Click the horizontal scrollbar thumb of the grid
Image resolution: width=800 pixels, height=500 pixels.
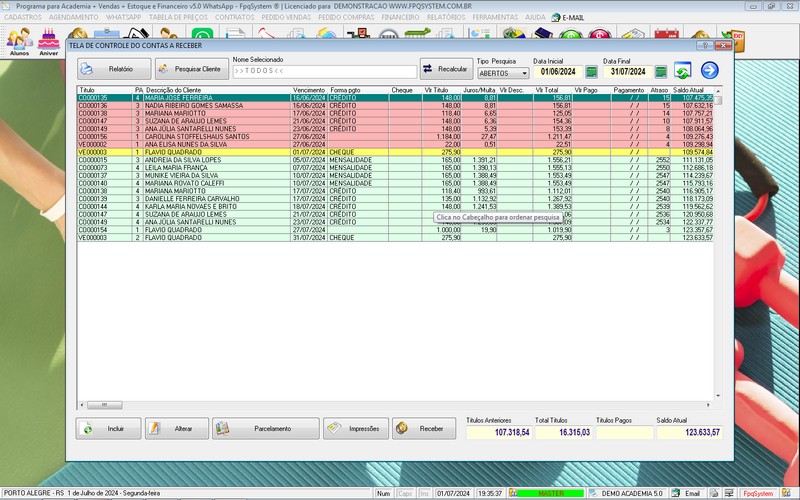coord(105,405)
